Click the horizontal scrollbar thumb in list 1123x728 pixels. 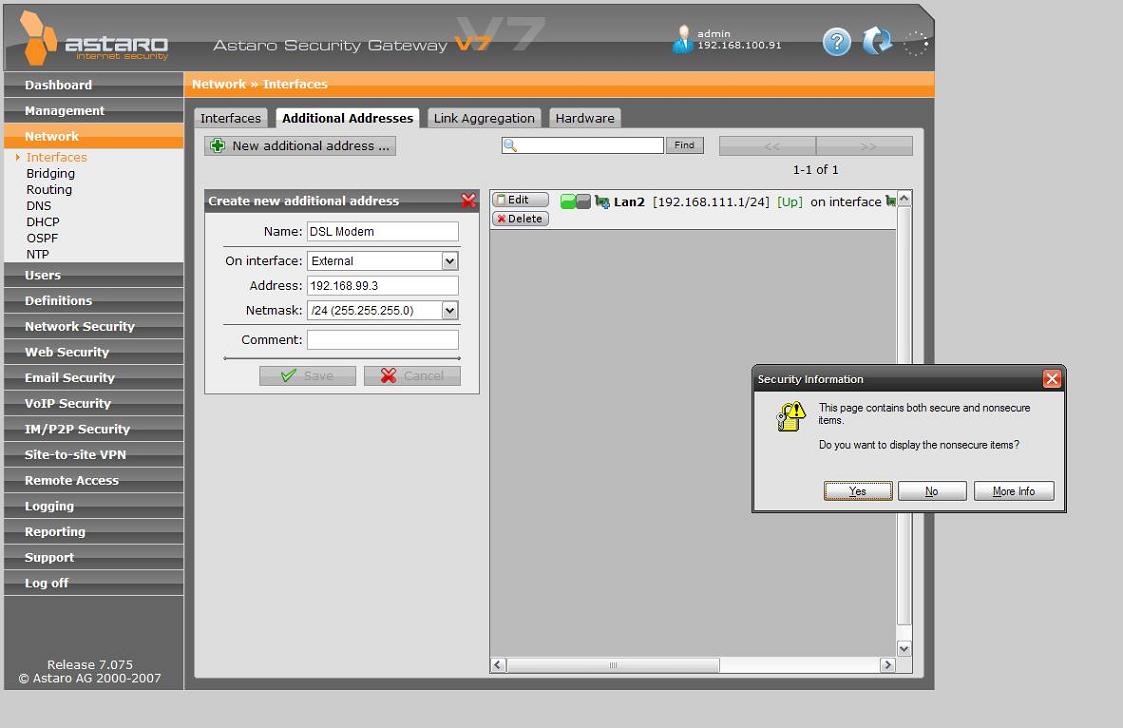pyautogui.click(x=613, y=665)
